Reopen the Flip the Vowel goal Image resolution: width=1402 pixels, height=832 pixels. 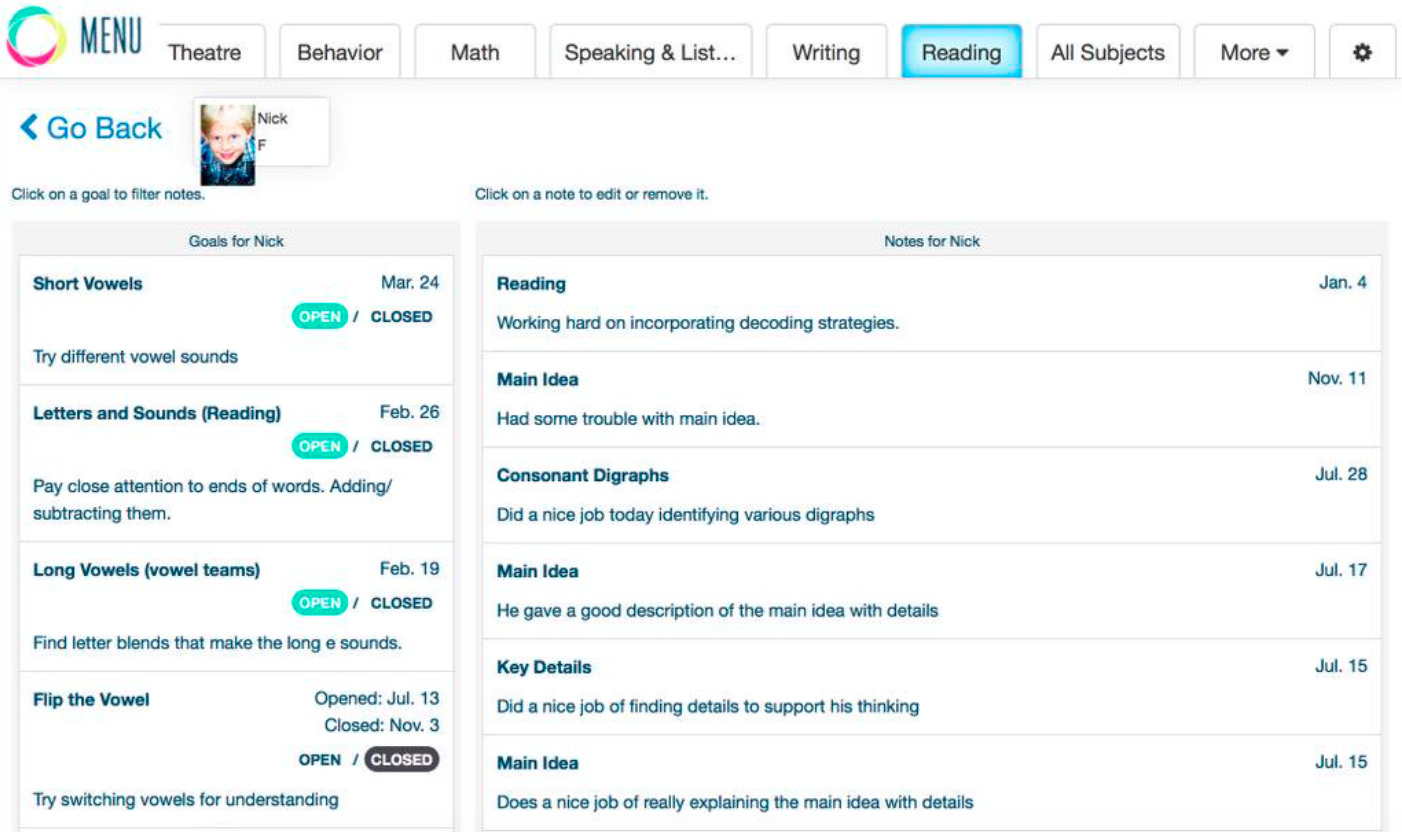320,760
